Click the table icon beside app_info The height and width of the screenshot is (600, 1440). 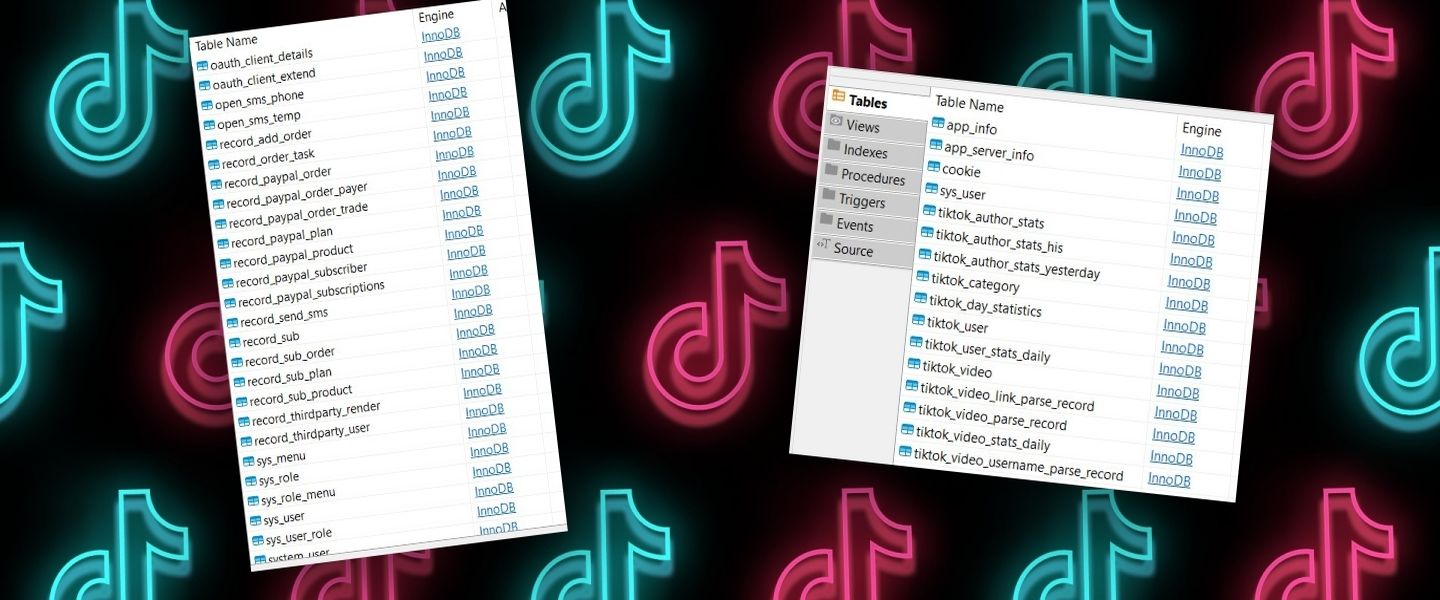click(x=938, y=124)
